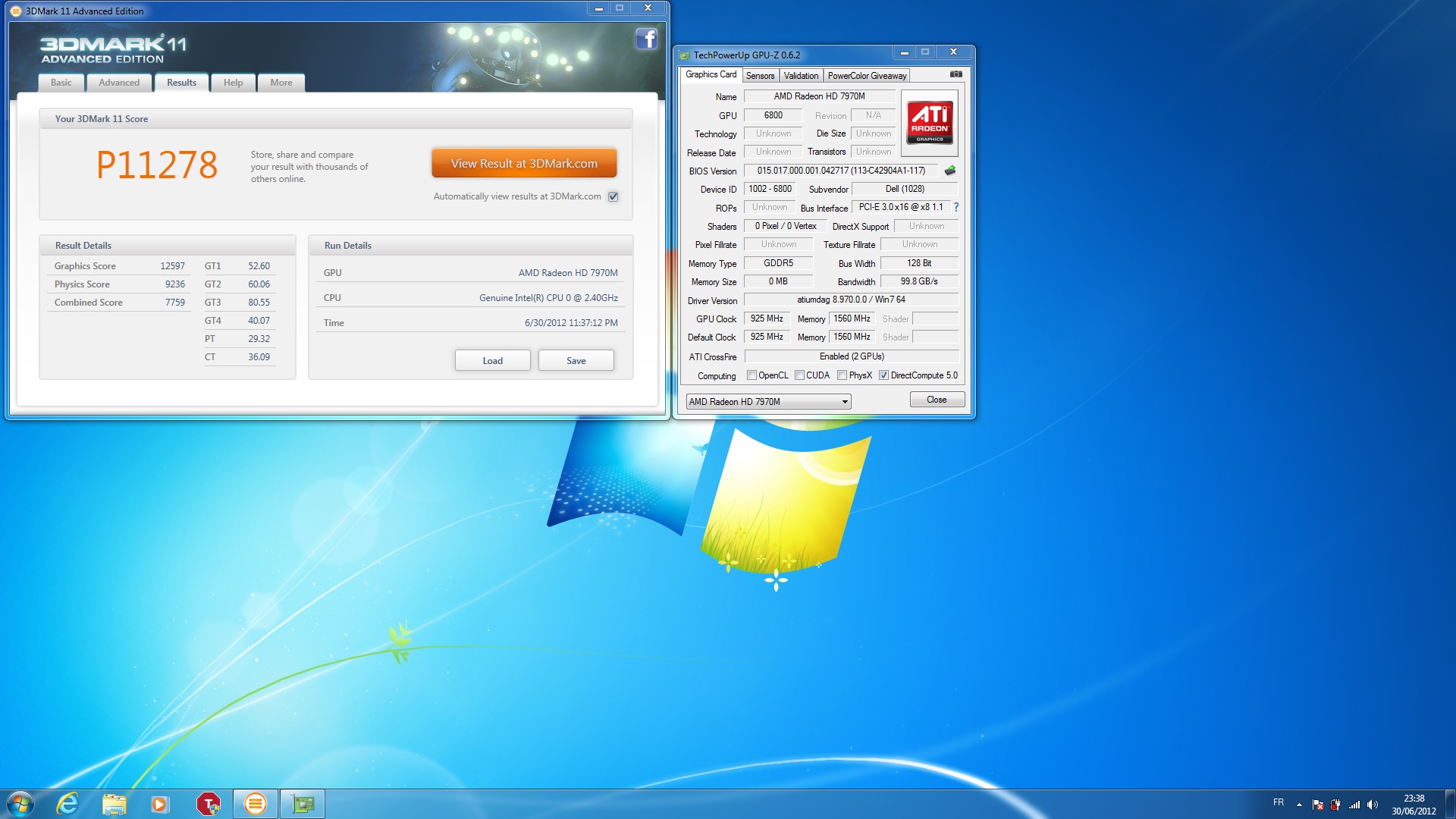This screenshot has width=1456, height=819.
Task: Switch to the Advanced tab
Action: pyautogui.click(x=119, y=83)
